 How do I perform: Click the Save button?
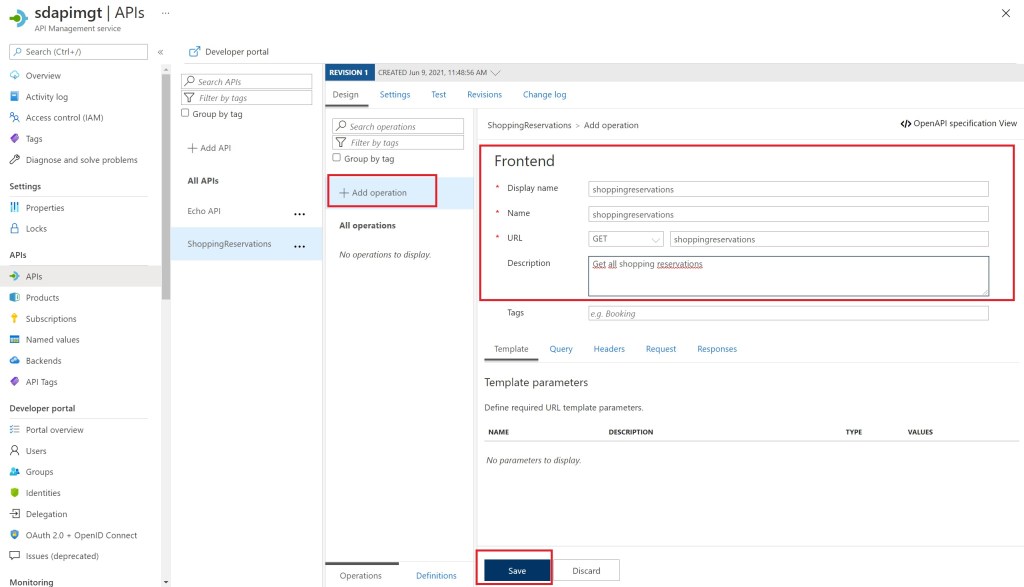pos(516,570)
